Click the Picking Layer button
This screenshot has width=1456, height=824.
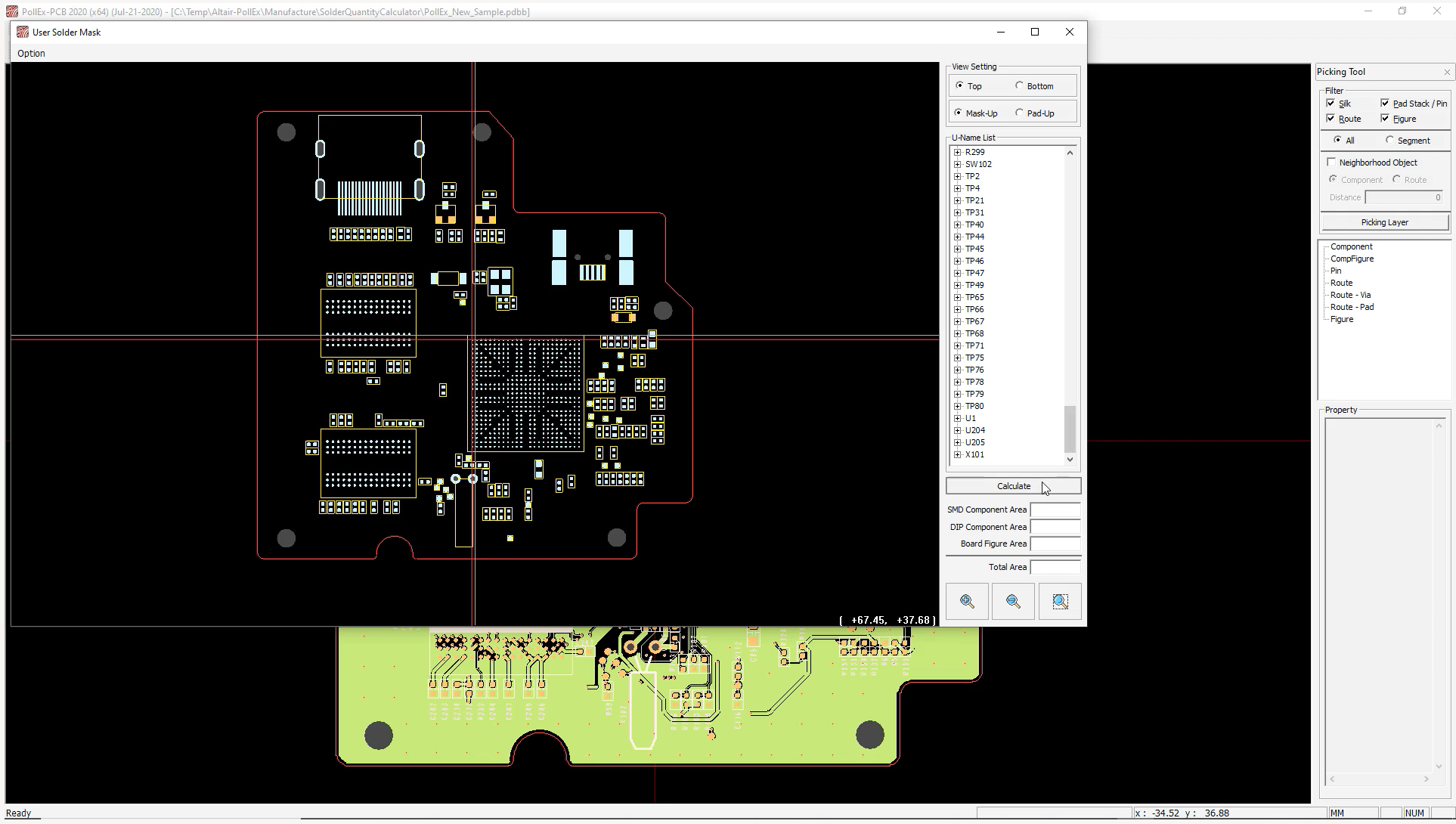(1384, 222)
